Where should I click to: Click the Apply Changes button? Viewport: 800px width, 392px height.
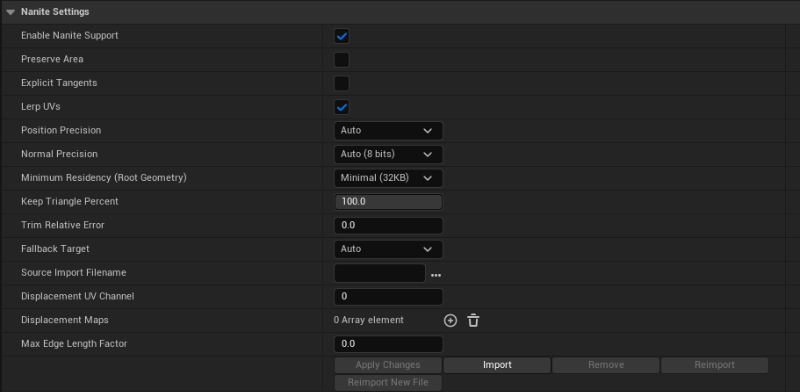(388, 365)
